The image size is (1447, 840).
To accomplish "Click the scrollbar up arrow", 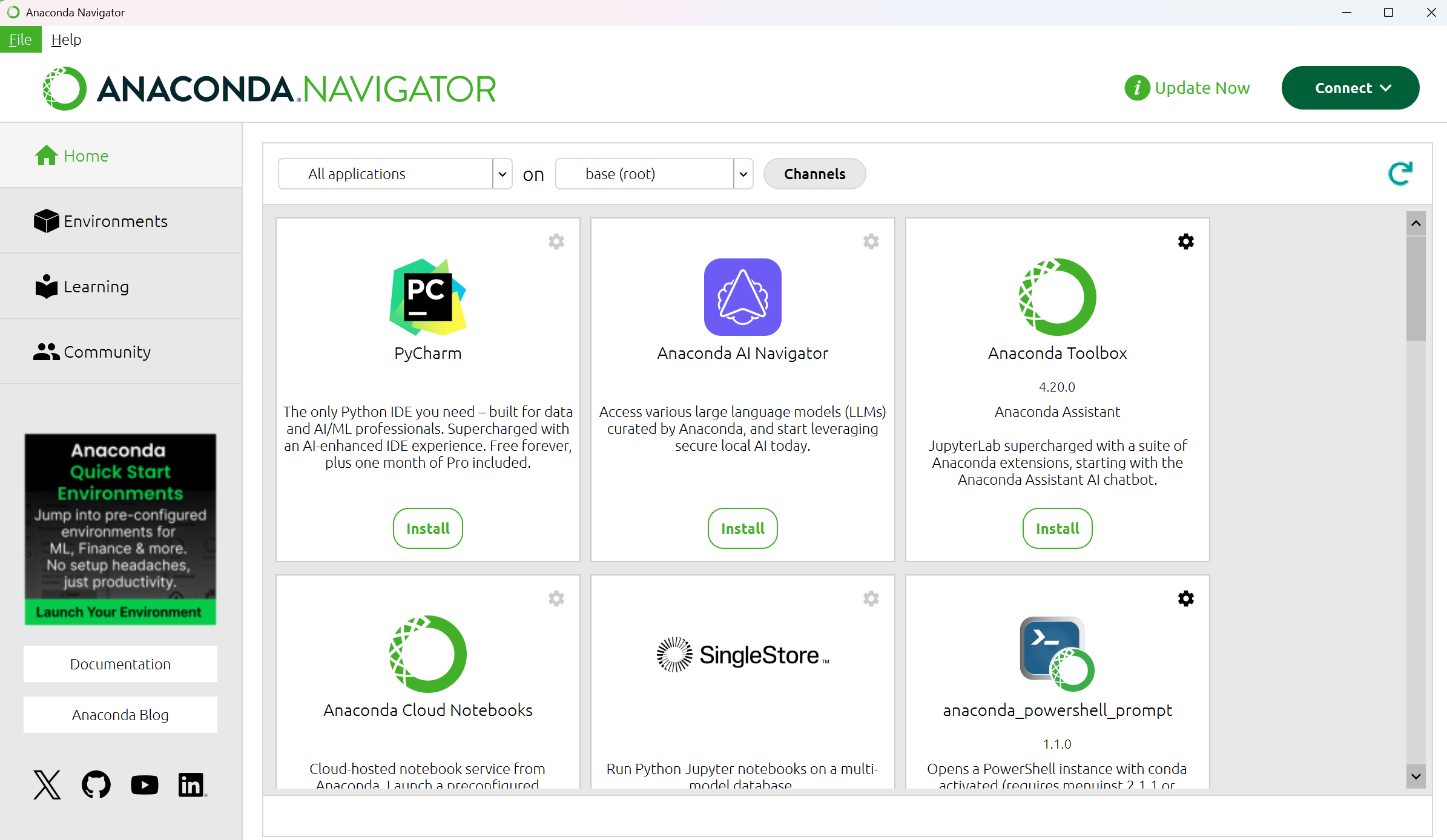I will point(1416,223).
